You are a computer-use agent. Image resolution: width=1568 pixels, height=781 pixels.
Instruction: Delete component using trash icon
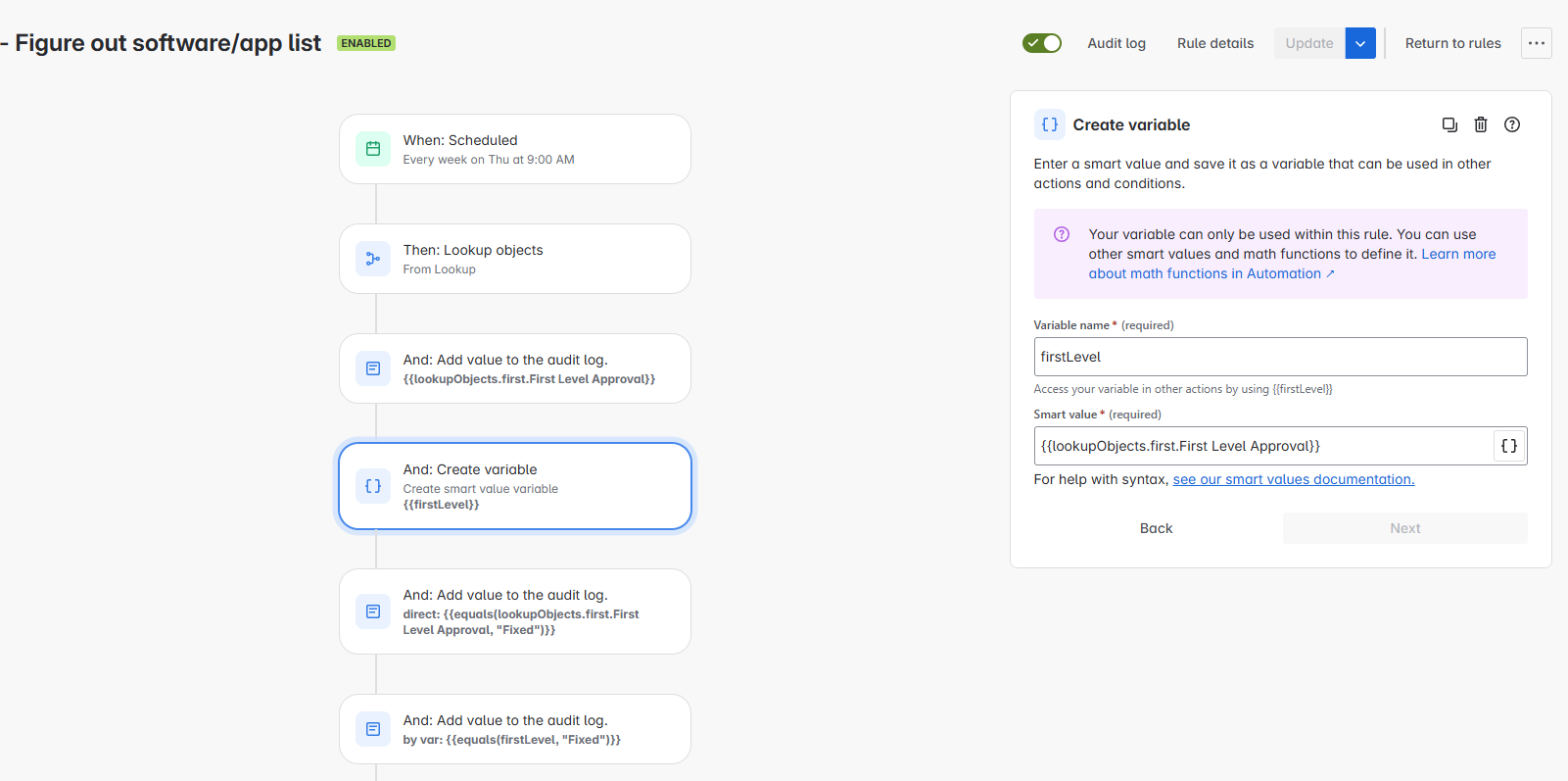click(x=1481, y=124)
